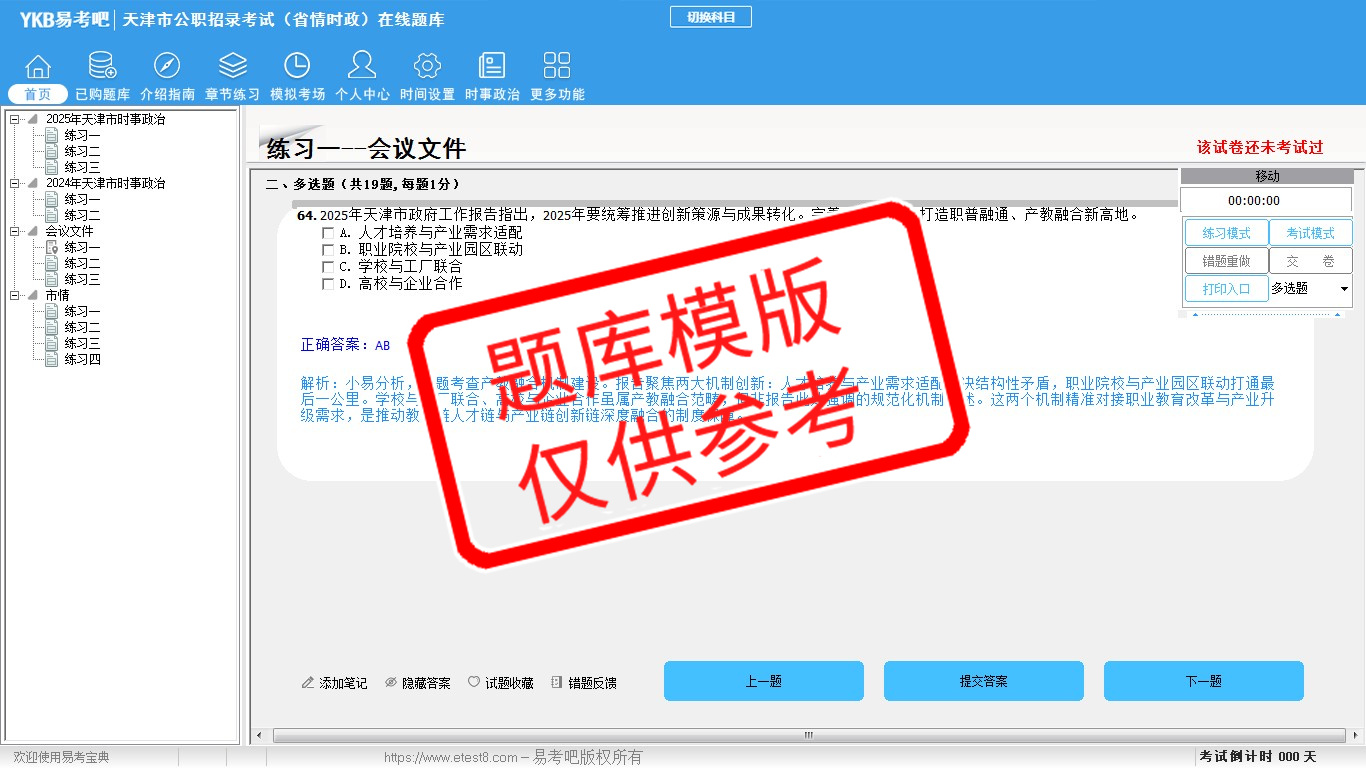Open the 介绍指南 compass icon
The image size is (1366, 768).
[x=167, y=67]
